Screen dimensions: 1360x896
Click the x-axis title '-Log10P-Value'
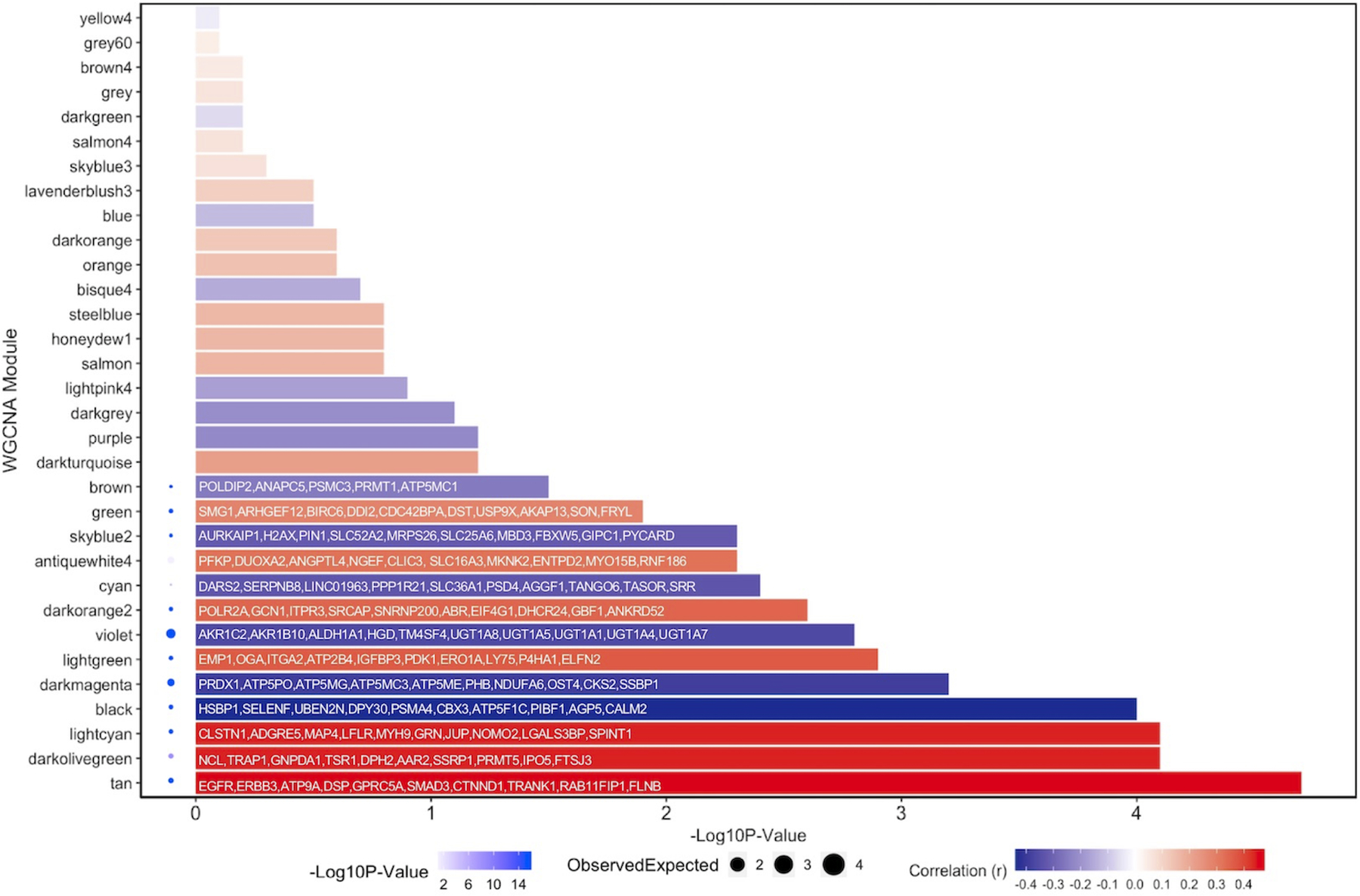(748, 836)
